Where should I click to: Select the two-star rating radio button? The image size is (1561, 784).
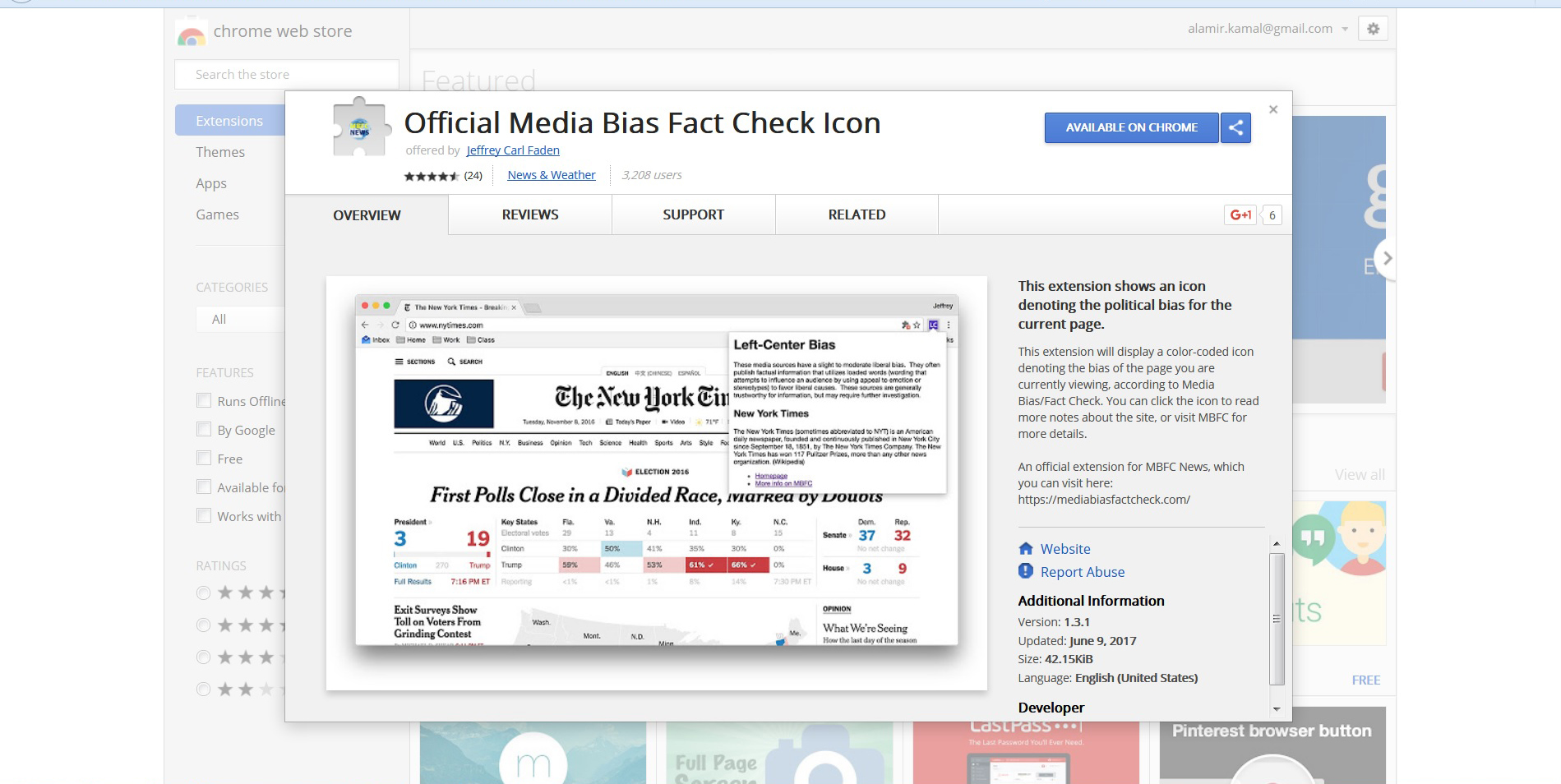tap(204, 689)
